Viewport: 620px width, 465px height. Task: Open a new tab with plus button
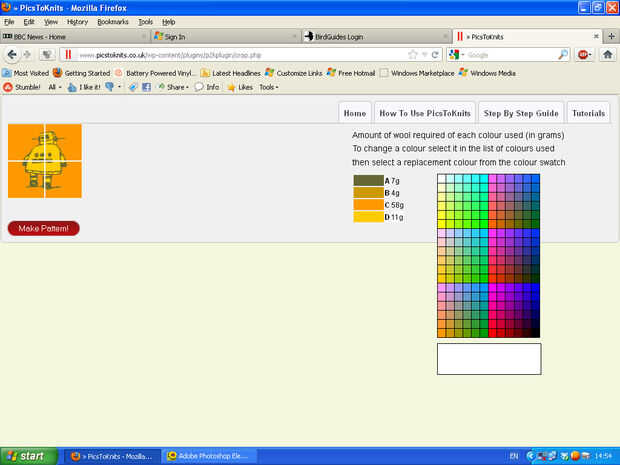(x=611, y=36)
